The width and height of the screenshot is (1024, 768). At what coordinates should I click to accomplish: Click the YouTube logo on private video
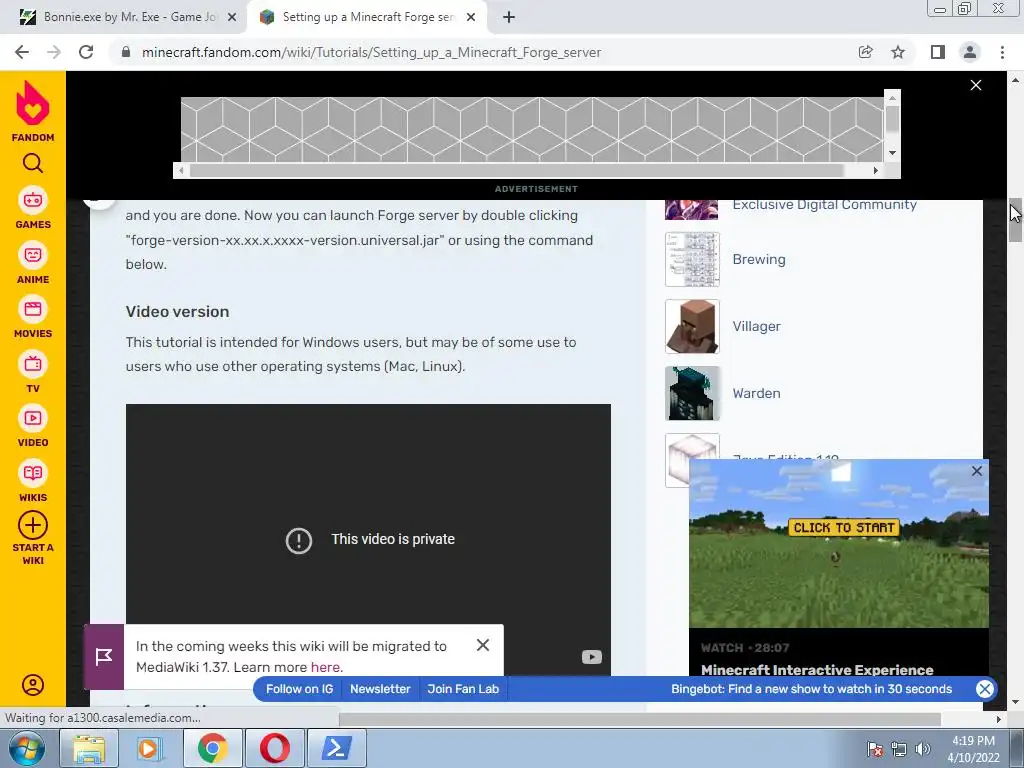(592, 657)
